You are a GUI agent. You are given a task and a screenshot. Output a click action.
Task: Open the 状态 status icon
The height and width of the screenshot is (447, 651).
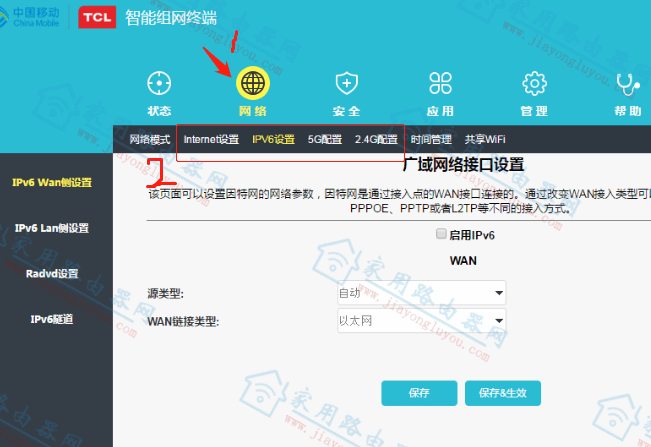(159, 83)
